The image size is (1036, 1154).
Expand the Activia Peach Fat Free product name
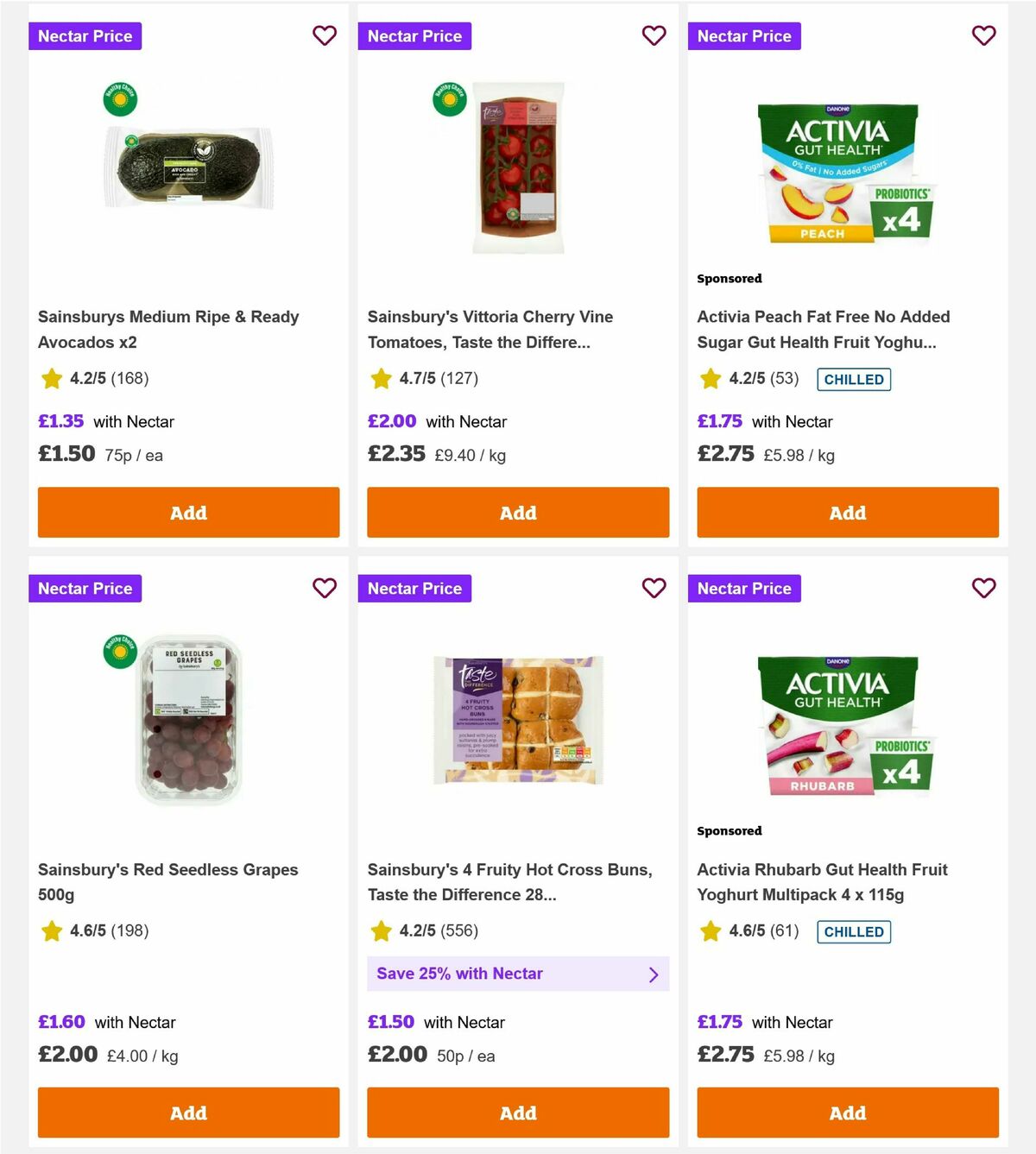[x=823, y=330]
